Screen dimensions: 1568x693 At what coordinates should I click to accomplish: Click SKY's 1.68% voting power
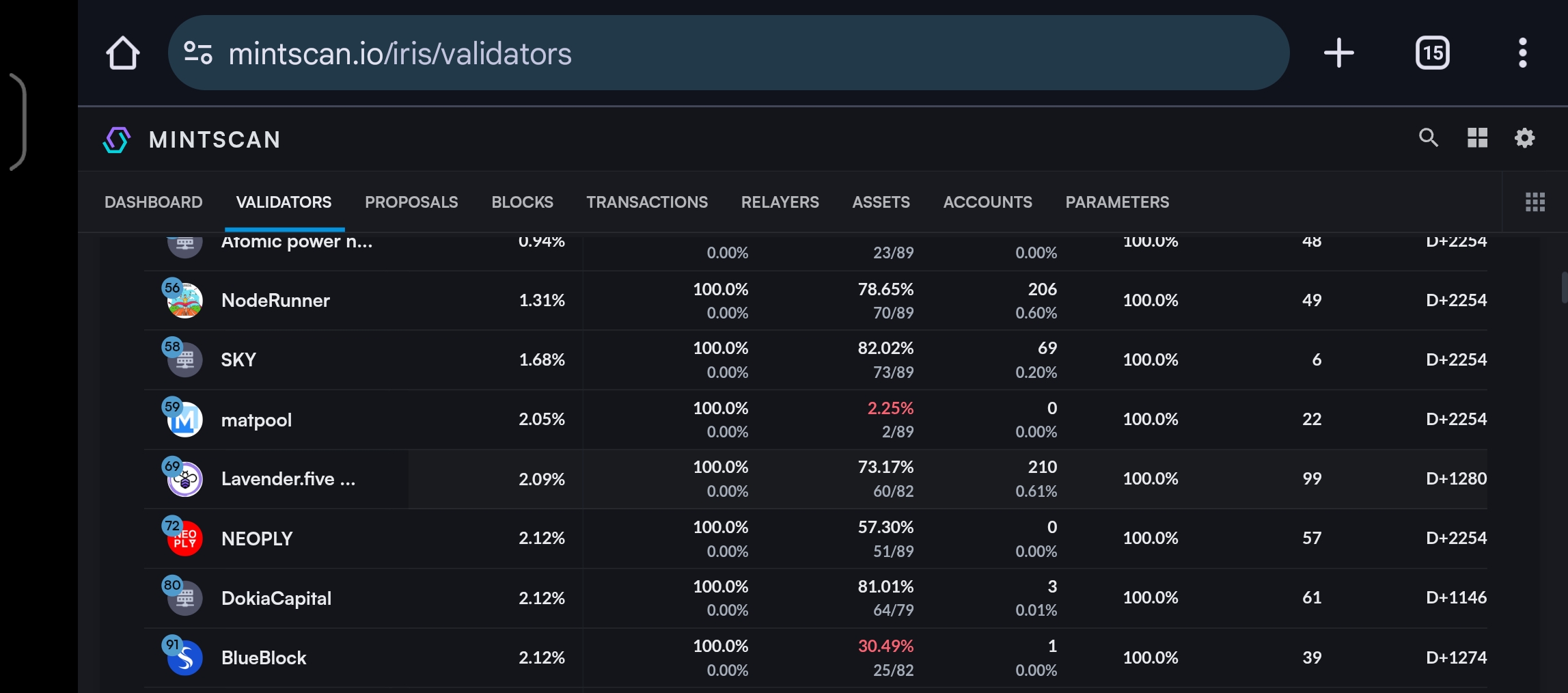click(x=542, y=359)
